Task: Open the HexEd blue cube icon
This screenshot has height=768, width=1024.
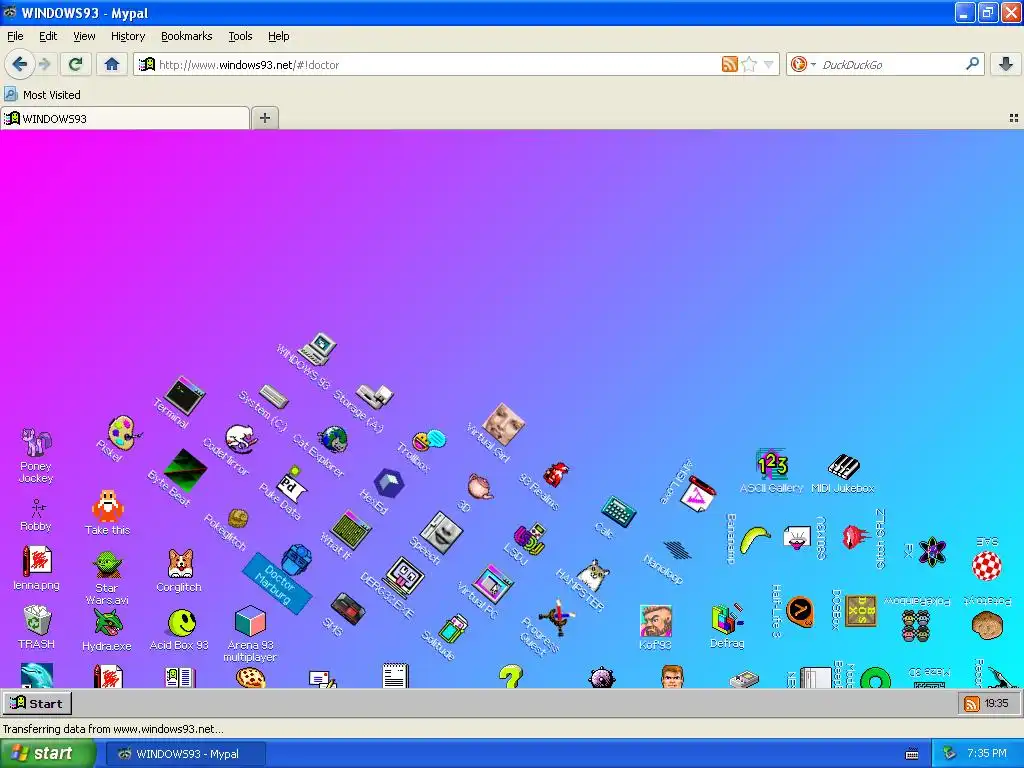Action: [x=389, y=484]
